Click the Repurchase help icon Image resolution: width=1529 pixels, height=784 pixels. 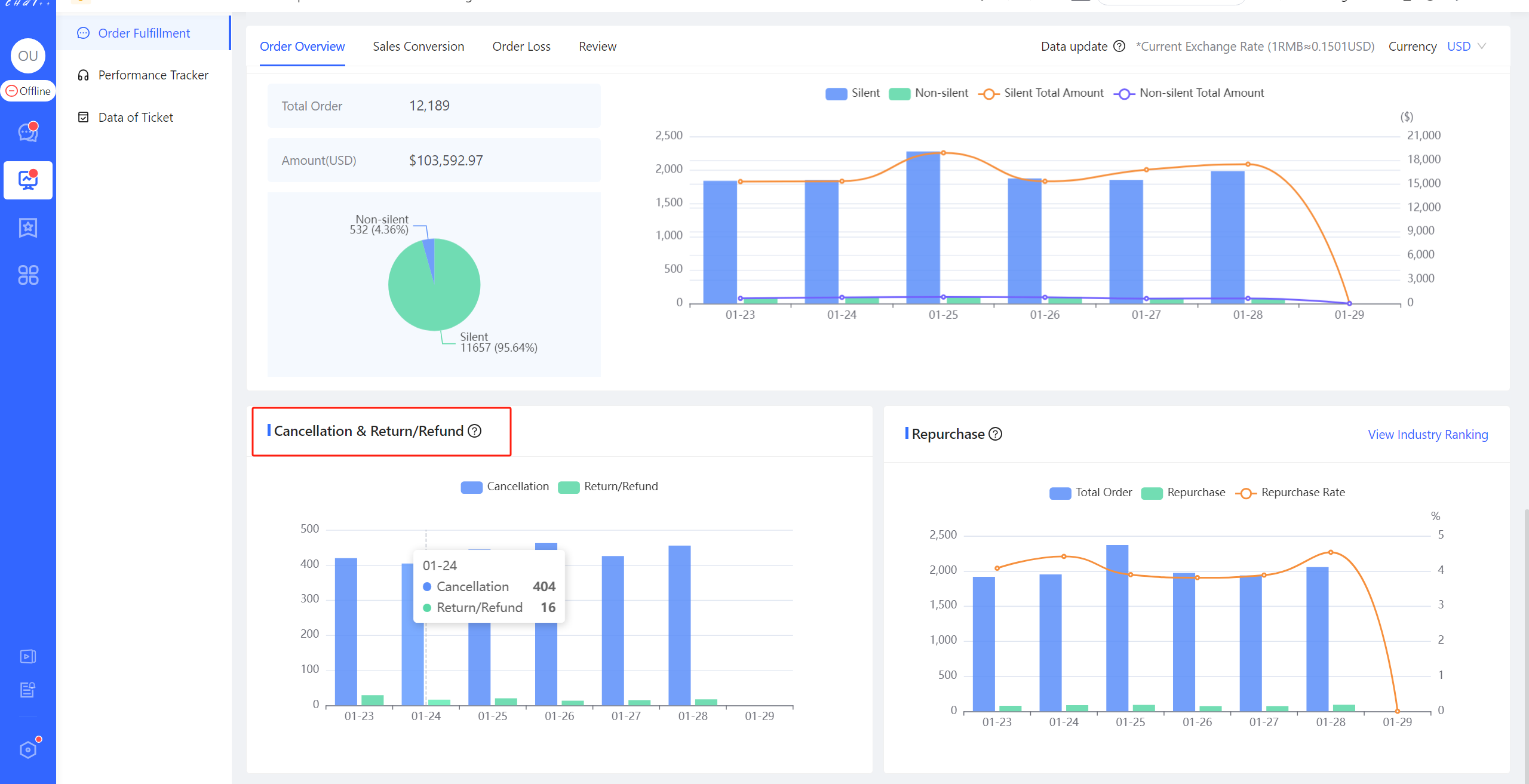(x=996, y=434)
